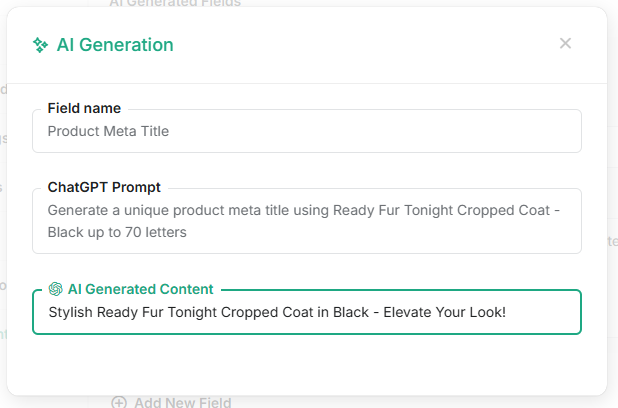
Task: Click the word Stylish in generated content
Action: (x=71, y=312)
